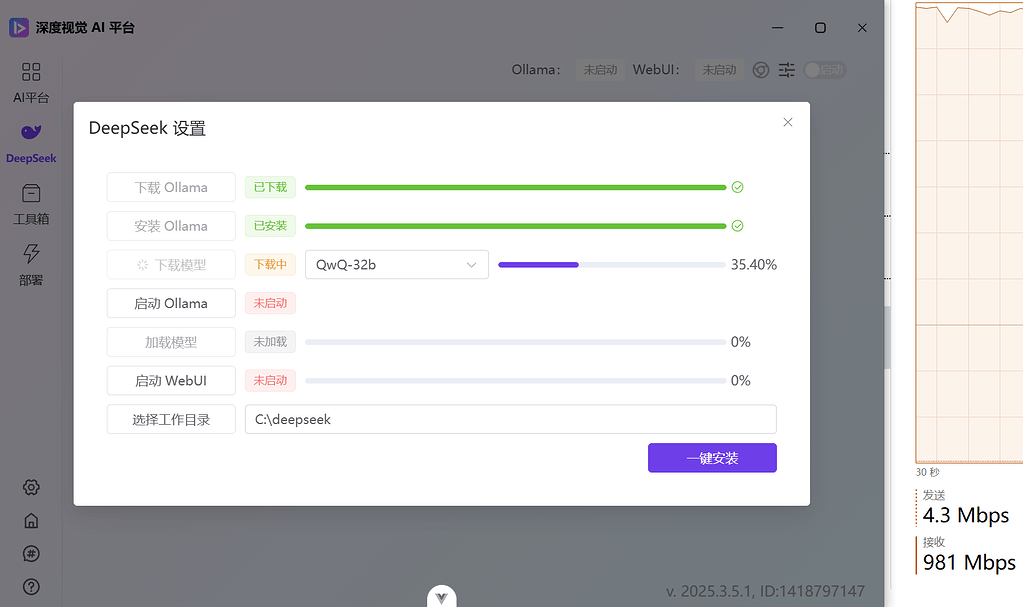1023x607 pixels.
Task: Click the success checkmark on 下载 Ollama row
Action: point(737,187)
